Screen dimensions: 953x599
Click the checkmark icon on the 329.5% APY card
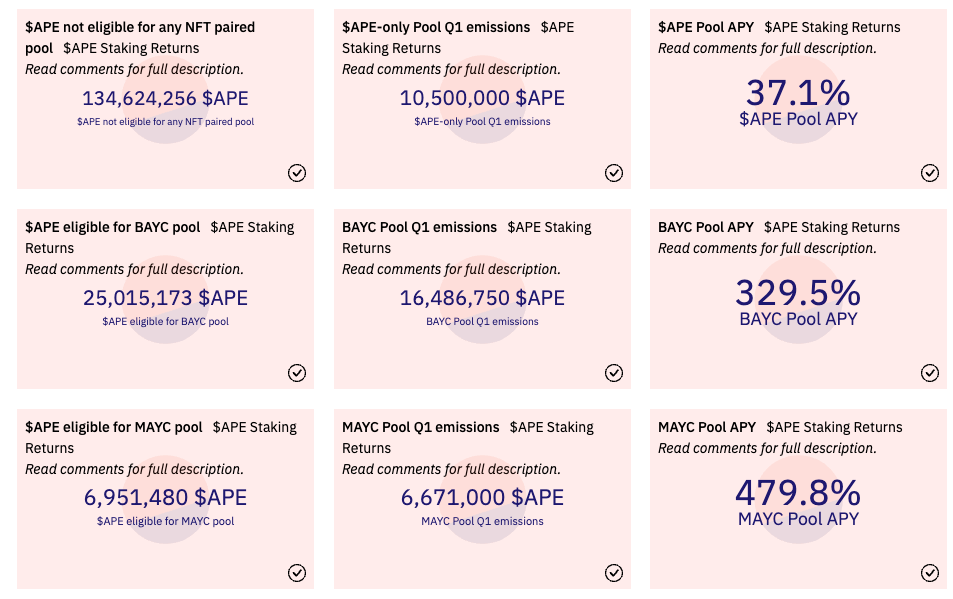coord(930,373)
